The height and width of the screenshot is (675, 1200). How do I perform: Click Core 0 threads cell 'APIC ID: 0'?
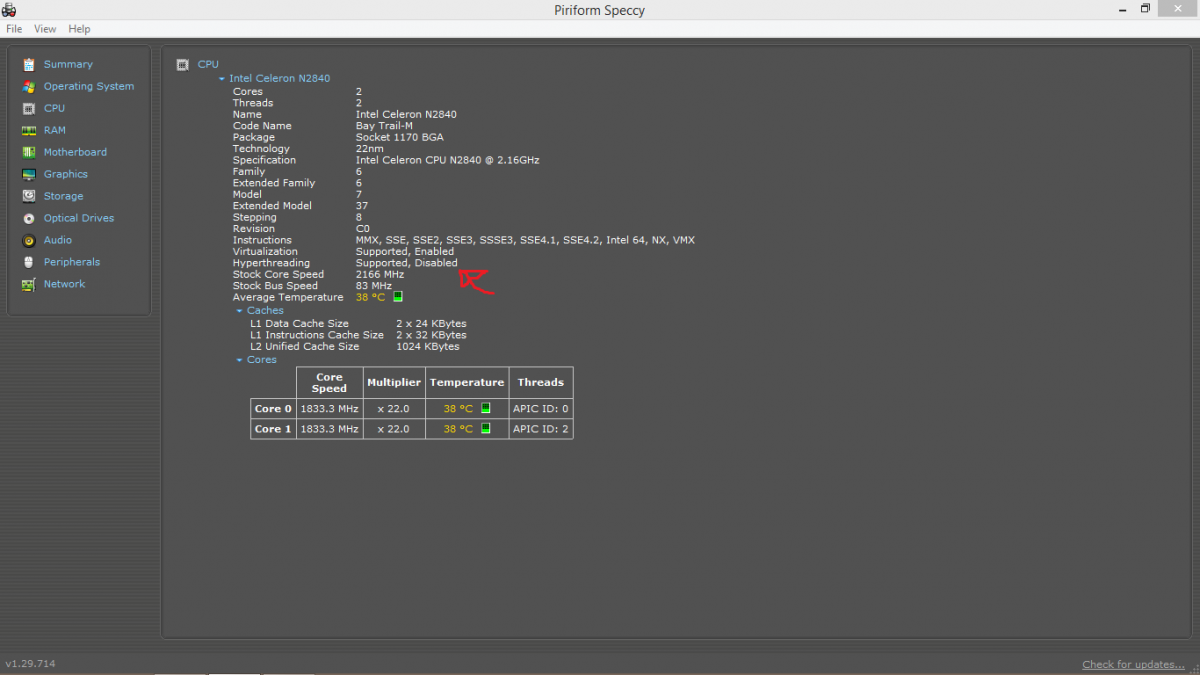(x=541, y=408)
